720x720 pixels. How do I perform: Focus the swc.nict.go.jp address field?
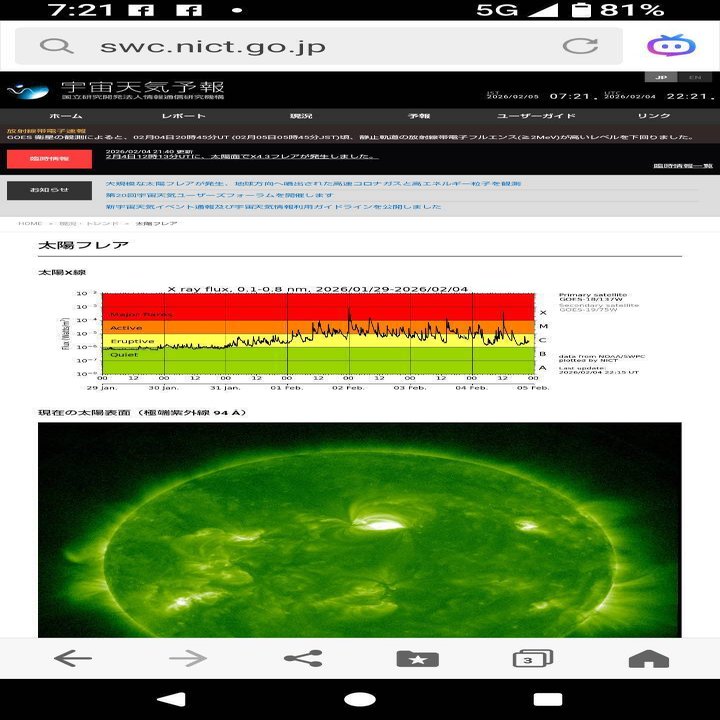point(319,46)
